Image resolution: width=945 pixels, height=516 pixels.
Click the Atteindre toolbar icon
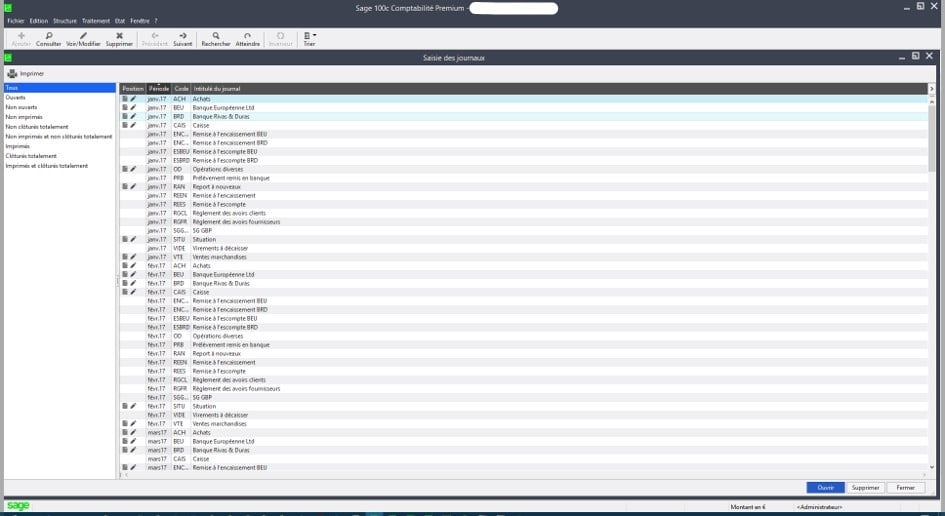click(247, 36)
